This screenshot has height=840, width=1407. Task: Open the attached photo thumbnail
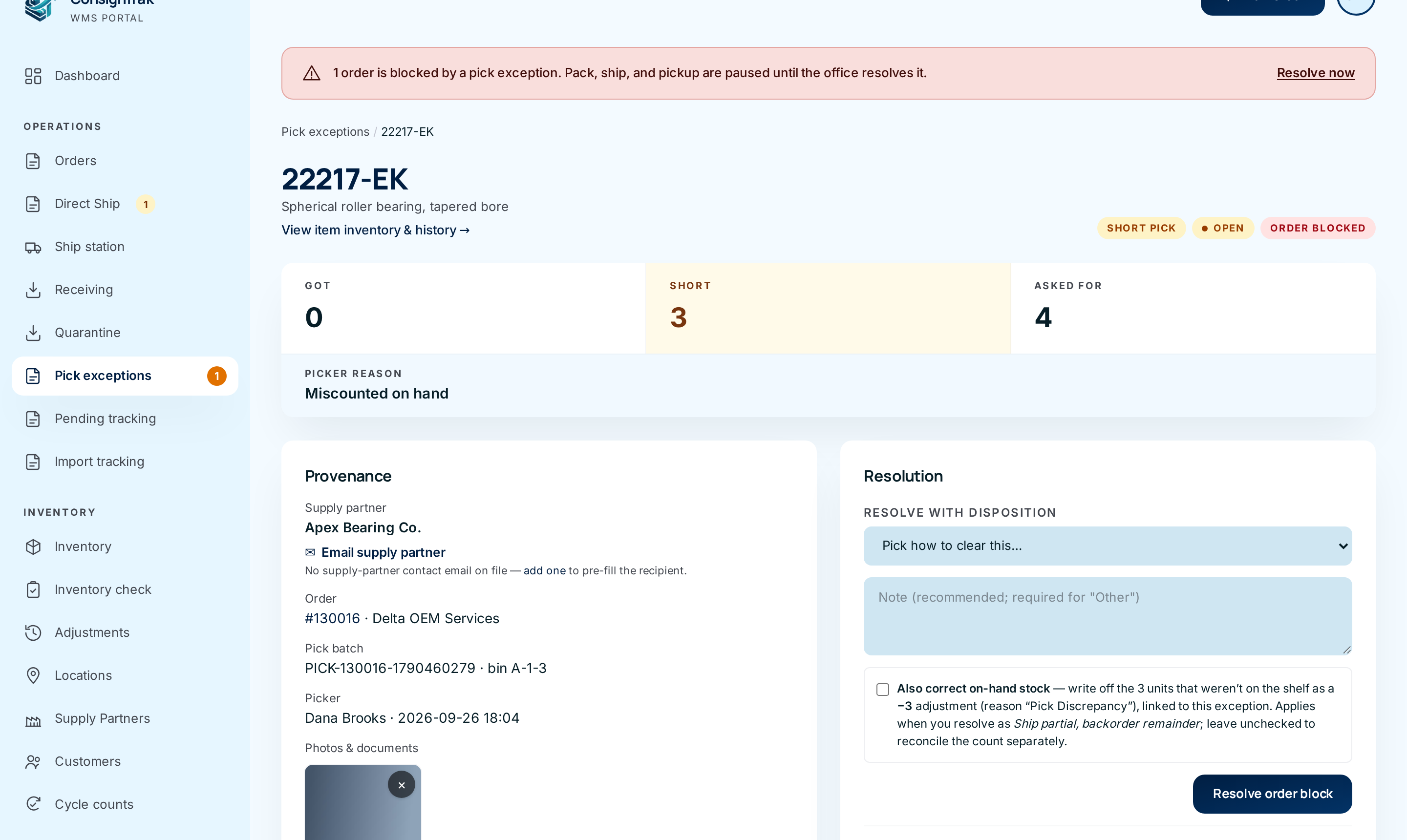(363, 803)
